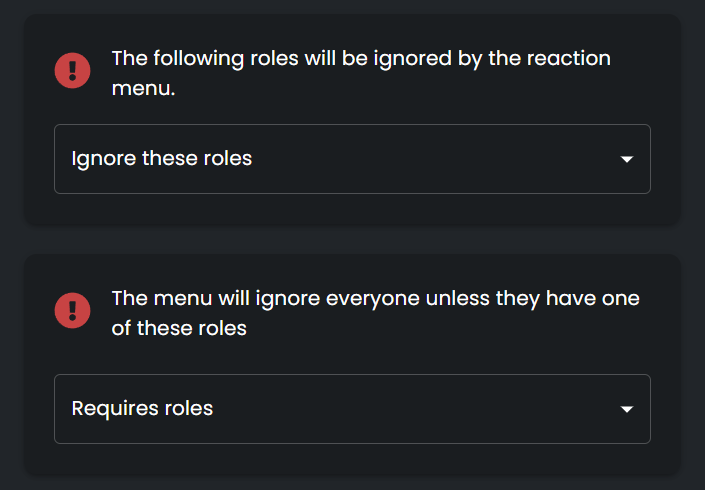Select the text "The following roles will be ignored"
Image resolution: width=705 pixels, height=490 pixels.
(x=281, y=59)
